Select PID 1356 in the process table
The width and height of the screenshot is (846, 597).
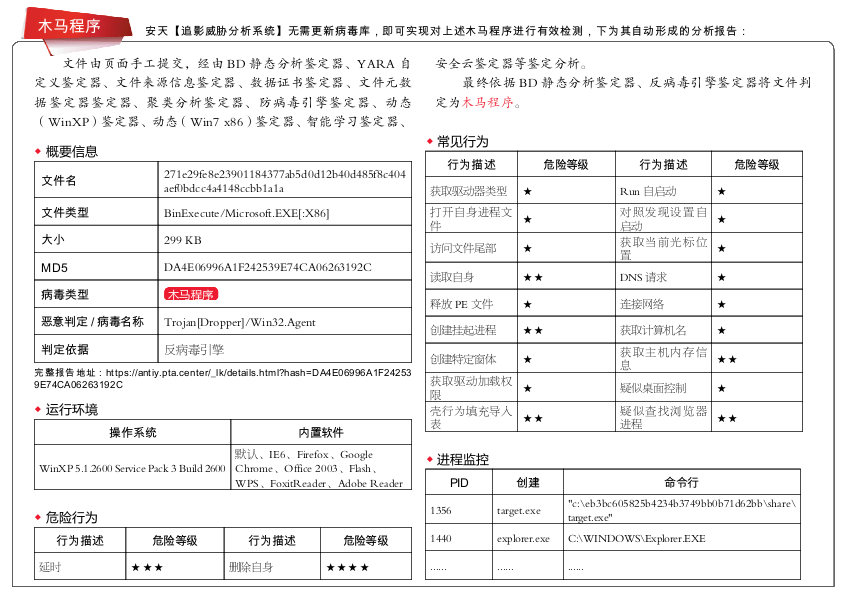point(441,511)
